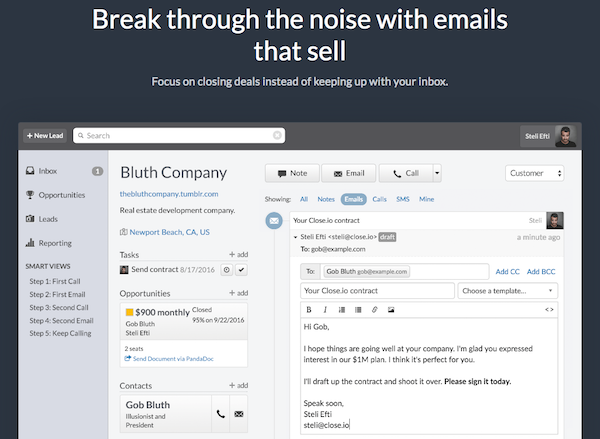Call Gob Bluth using phone icon
The image size is (600, 439).
pos(219,412)
